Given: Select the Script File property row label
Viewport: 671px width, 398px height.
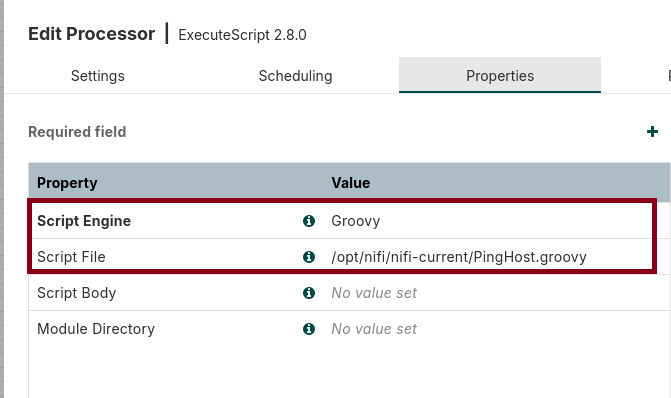Looking at the screenshot, I should 71,257.
